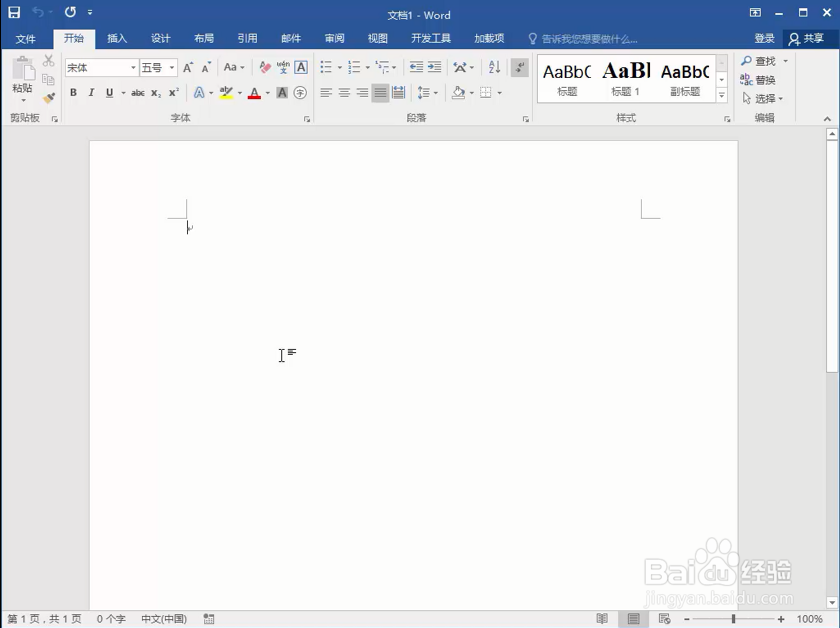Click the macro recording icon in status bar
The width and height of the screenshot is (840, 628).
(x=209, y=619)
